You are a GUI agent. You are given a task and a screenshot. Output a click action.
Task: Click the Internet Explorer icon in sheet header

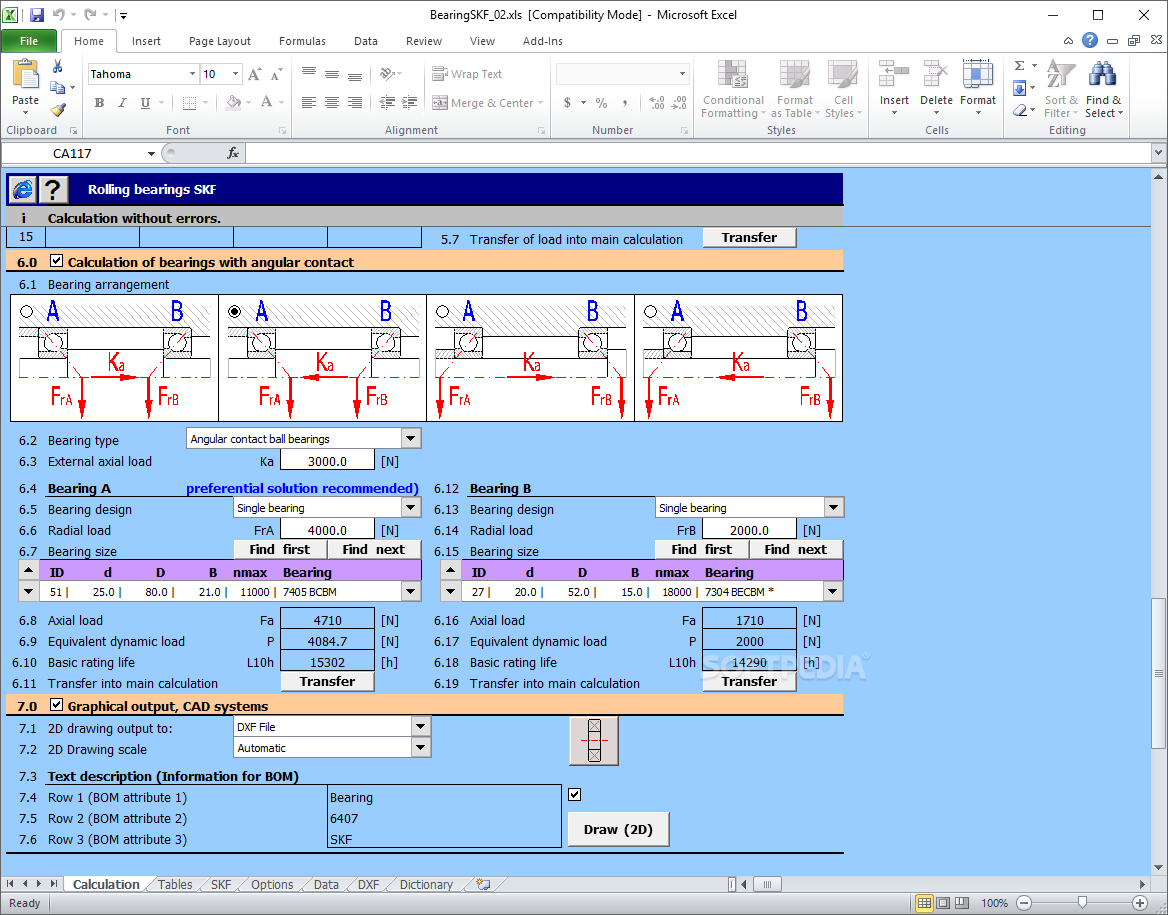tap(22, 189)
